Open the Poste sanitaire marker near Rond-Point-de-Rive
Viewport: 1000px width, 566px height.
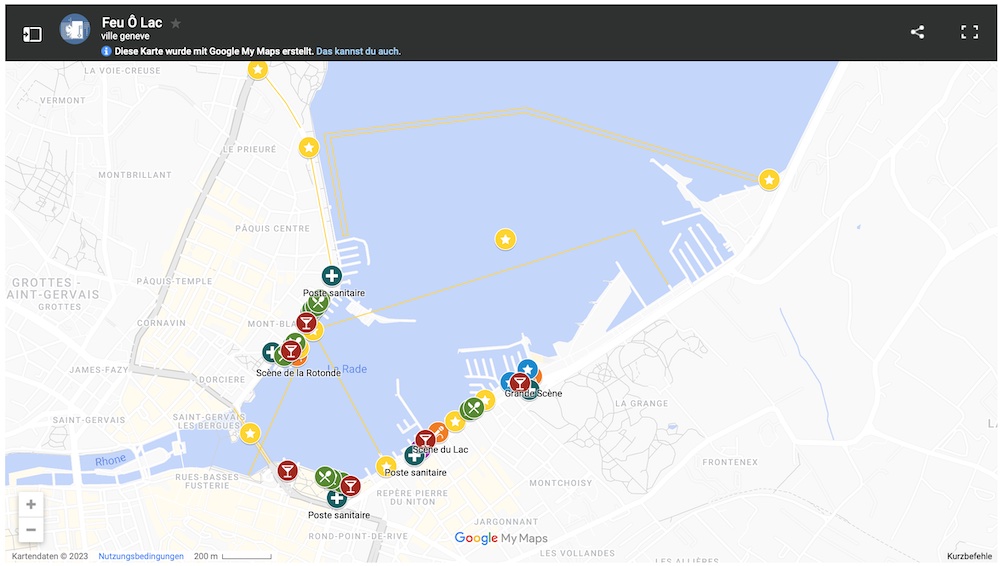coord(337,498)
